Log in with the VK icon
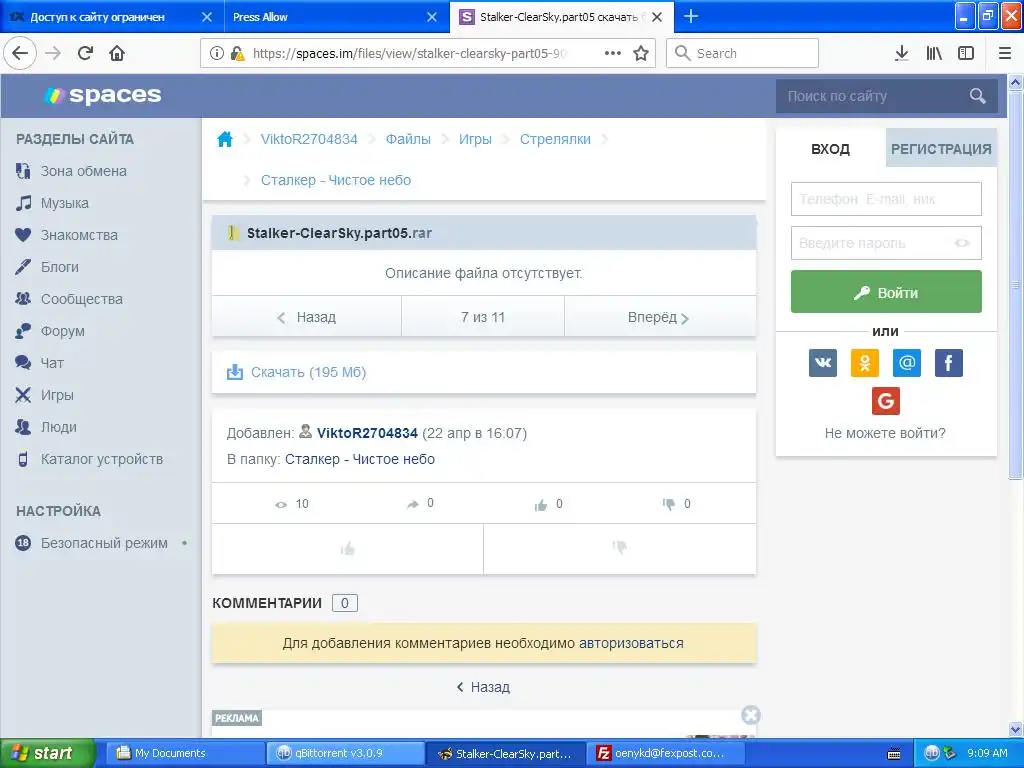Screen dimensions: 1024x768 click(823, 362)
